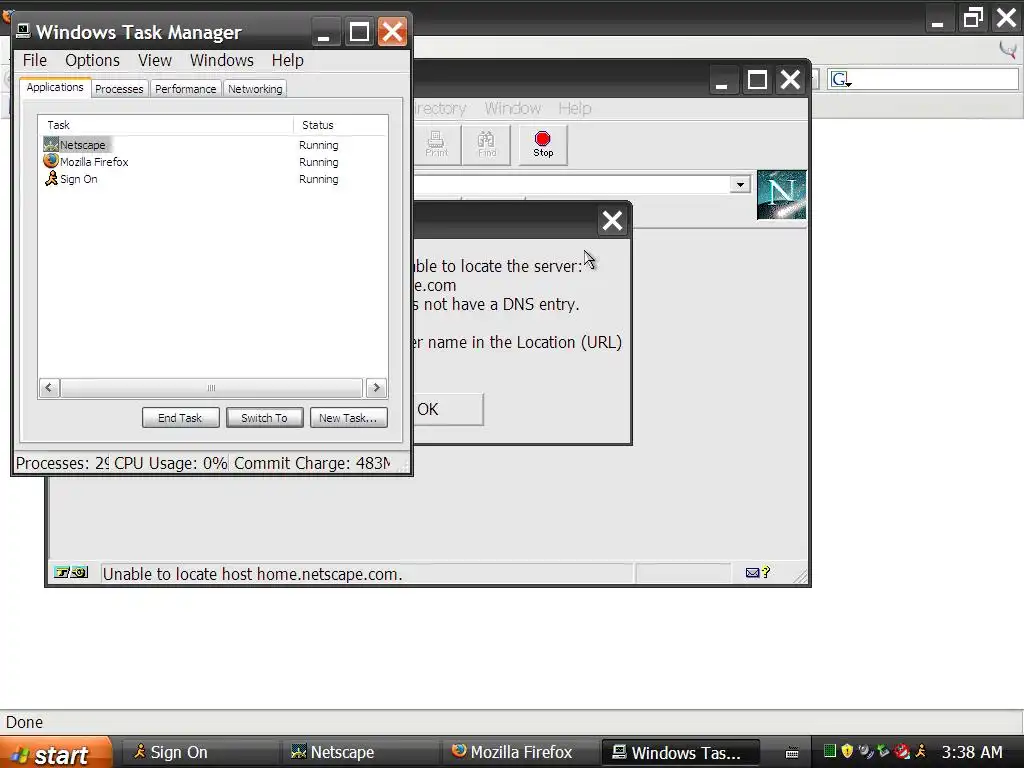The width and height of the screenshot is (1024, 768).
Task: Click the yellow security shield tray icon
Action: pos(847,752)
